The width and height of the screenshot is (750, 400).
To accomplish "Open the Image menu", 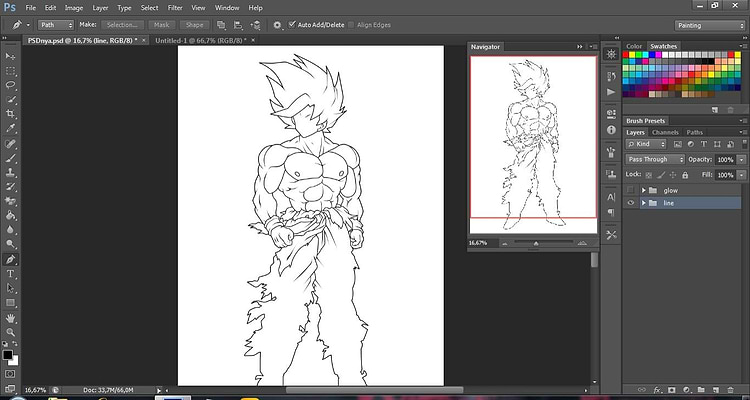I will (x=74, y=8).
